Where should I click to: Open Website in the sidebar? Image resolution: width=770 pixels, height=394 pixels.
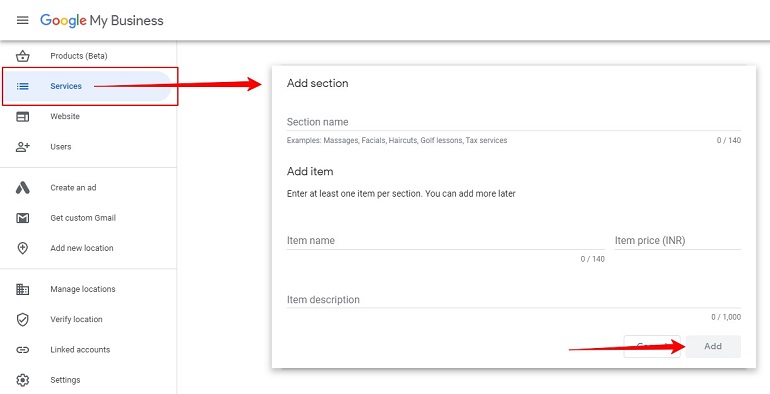pos(65,116)
